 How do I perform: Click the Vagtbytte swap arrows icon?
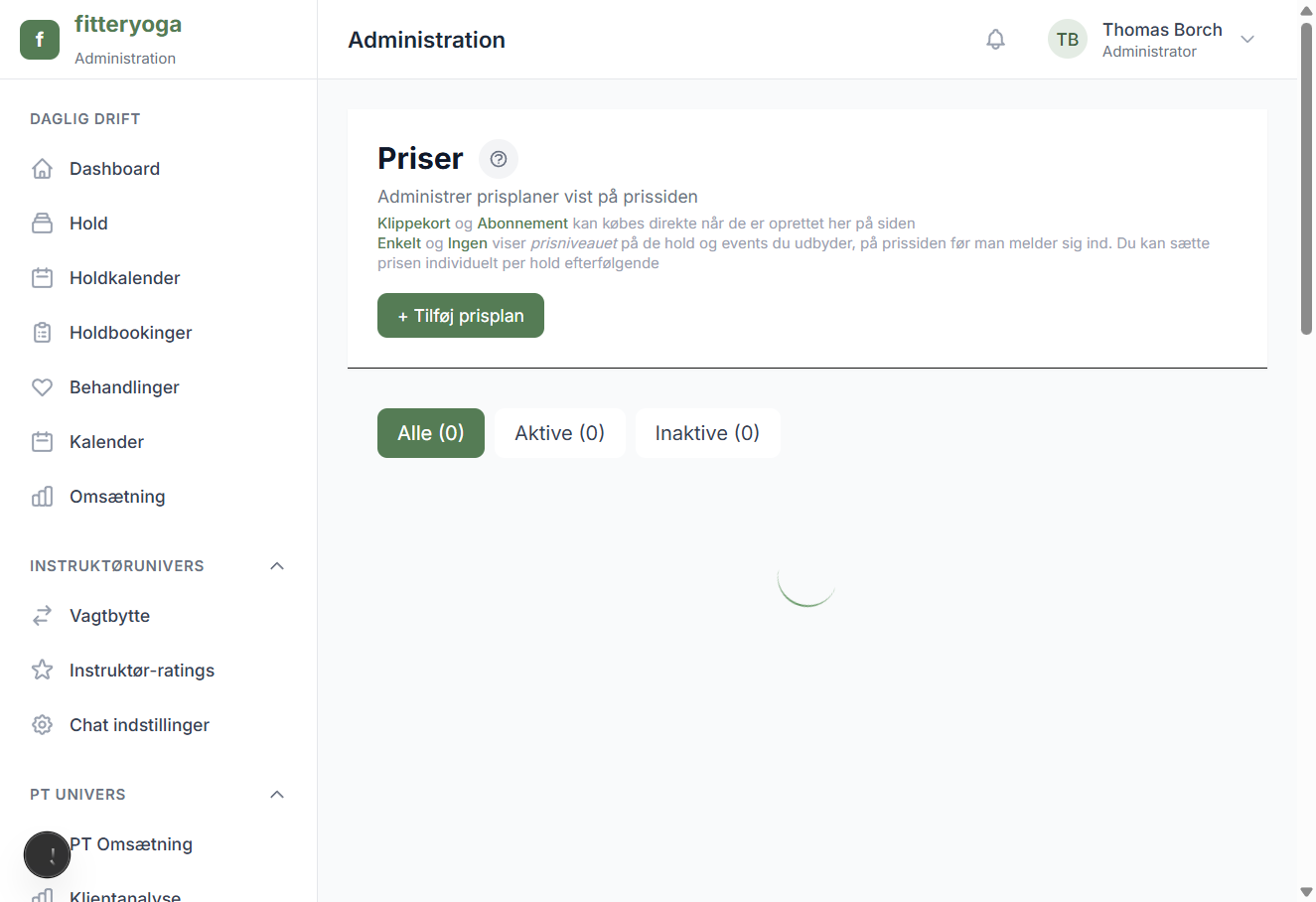tap(42, 616)
